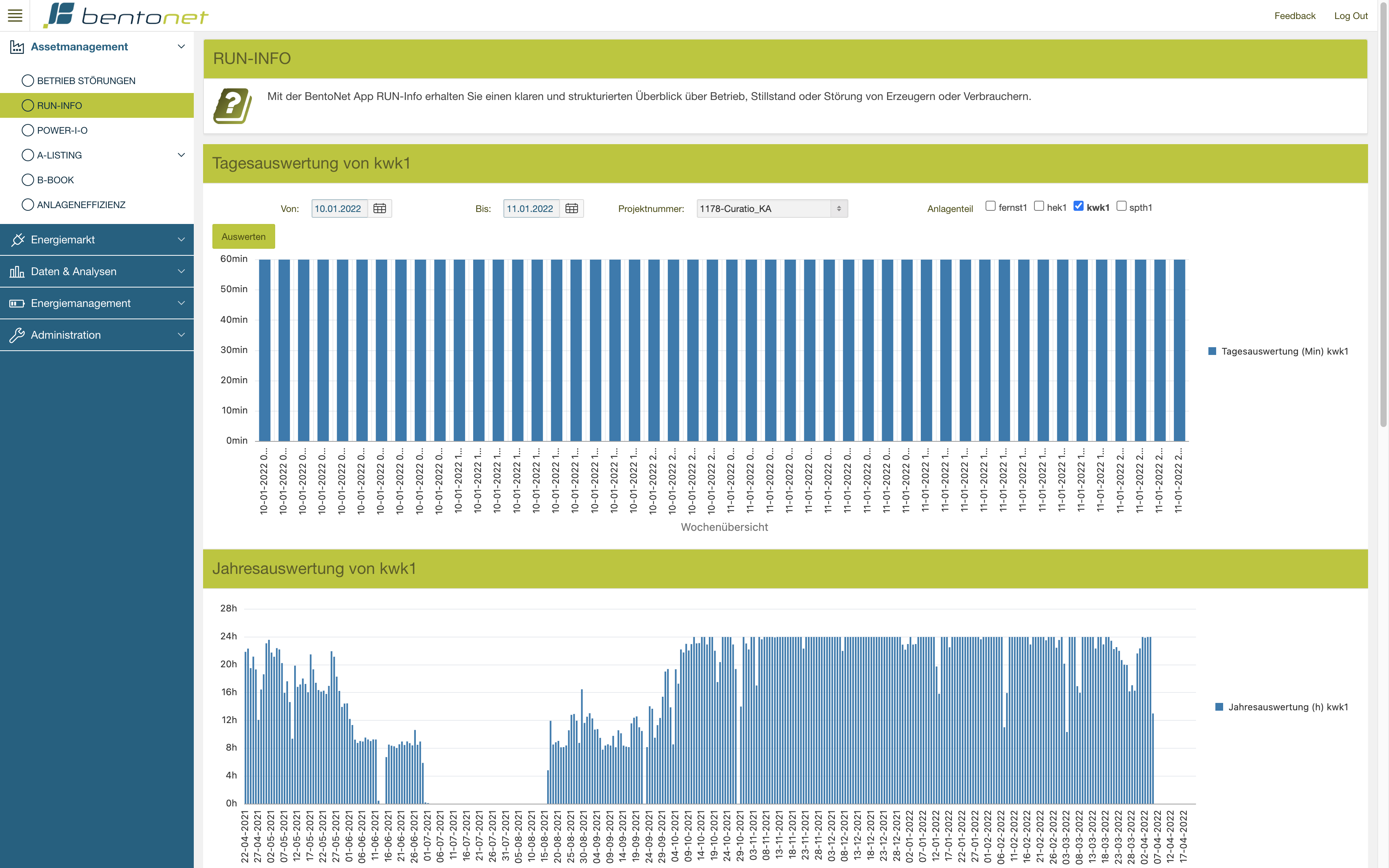Screen dimensions: 1389x868
Task: Open the Feedback link
Action: pyautogui.click(x=1294, y=15)
